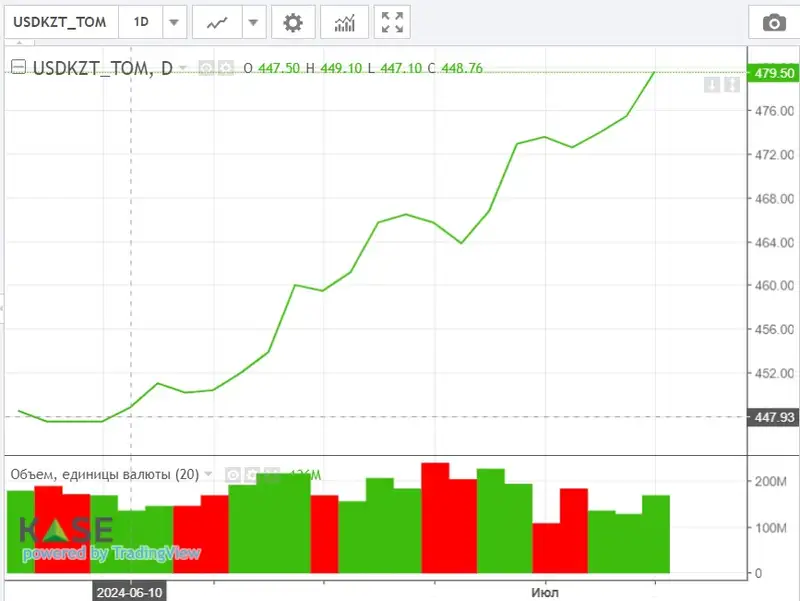The width and height of the screenshot is (800, 601).
Task: Click the 479.50 current price label
Action: tap(774, 73)
